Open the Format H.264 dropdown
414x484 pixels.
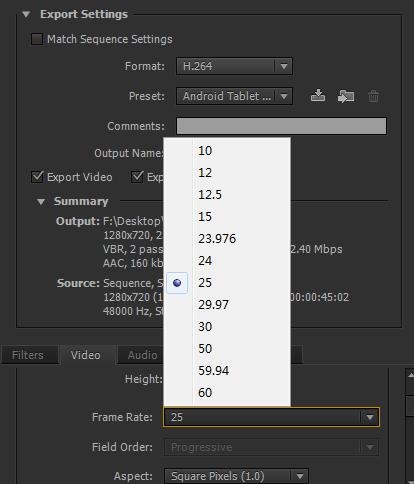(x=234, y=66)
